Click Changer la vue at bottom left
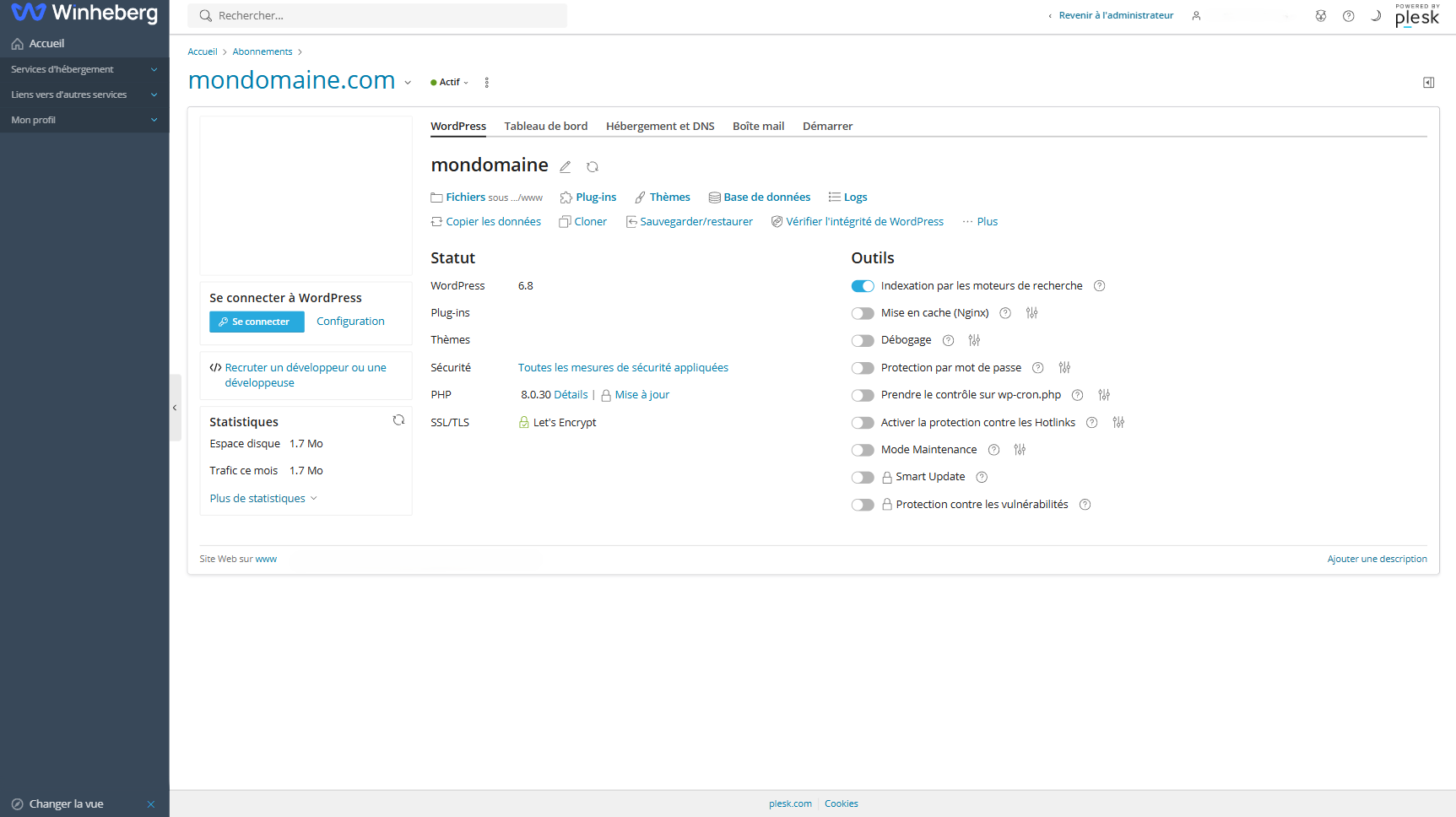This screenshot has height=817, width=1456. [x=57, y=804]
